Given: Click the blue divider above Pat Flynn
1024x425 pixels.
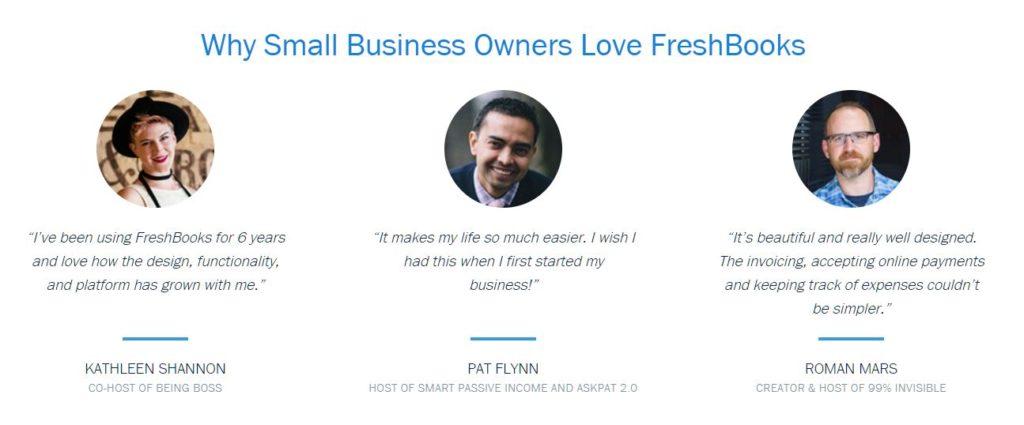Looking at the screenshot, I should pos(503,339).
